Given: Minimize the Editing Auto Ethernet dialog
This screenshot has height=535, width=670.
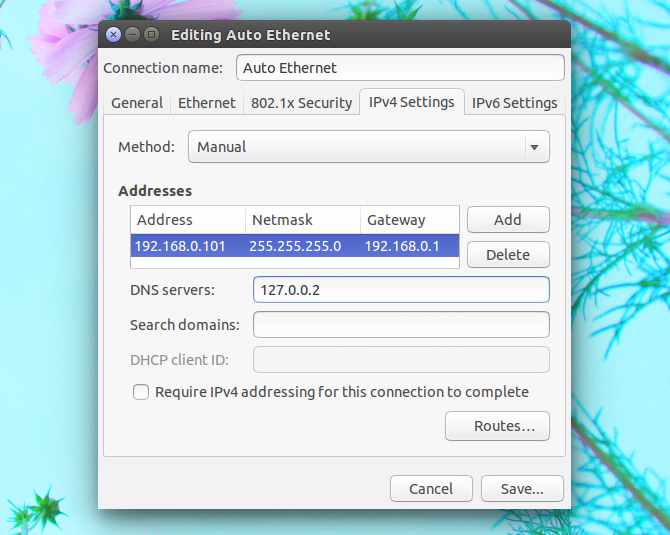Looking at the screenshot, I should tap(132, 34).
